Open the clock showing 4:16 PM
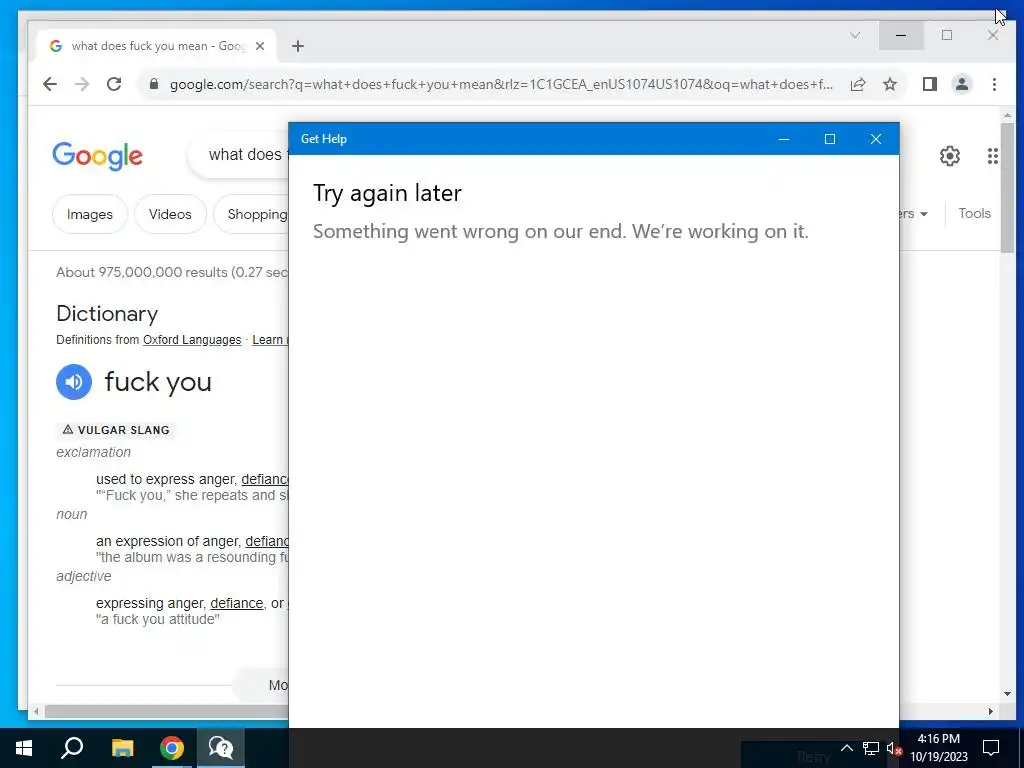 pyautogui.click(x=938, y=748)
